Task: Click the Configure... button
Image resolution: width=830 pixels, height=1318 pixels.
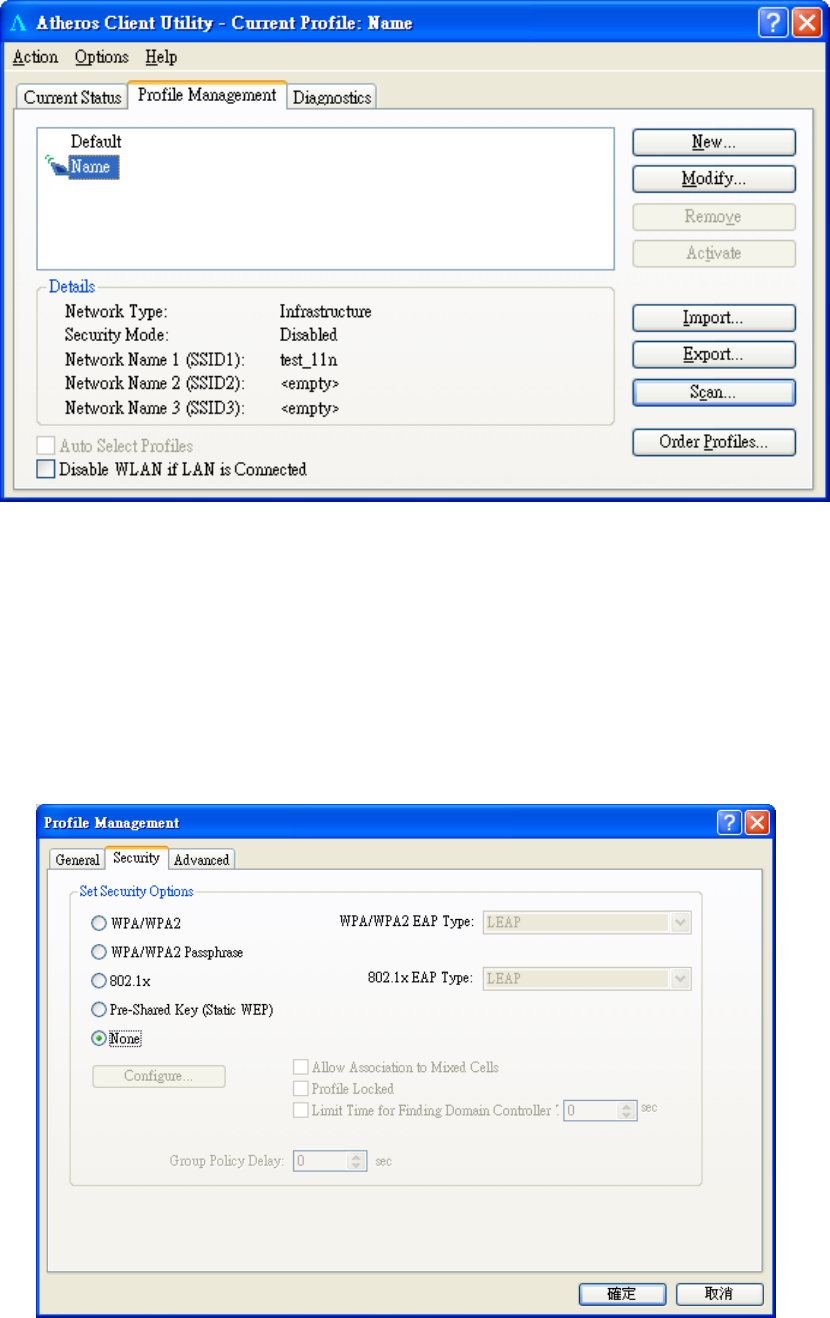Action: 159,1076
